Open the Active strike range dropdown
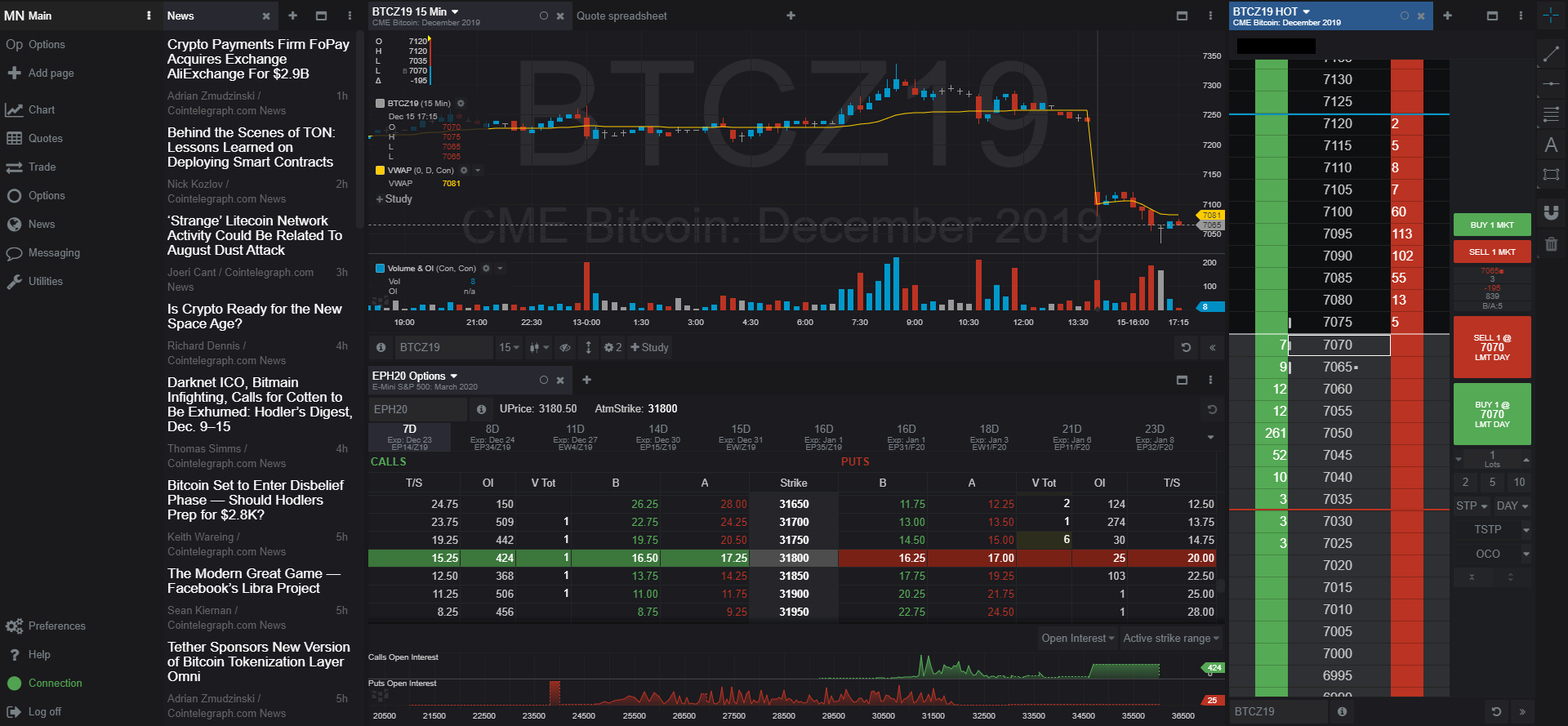Image resolution: width=1568 pixels, height=726 pixels. coord(1170,638)
